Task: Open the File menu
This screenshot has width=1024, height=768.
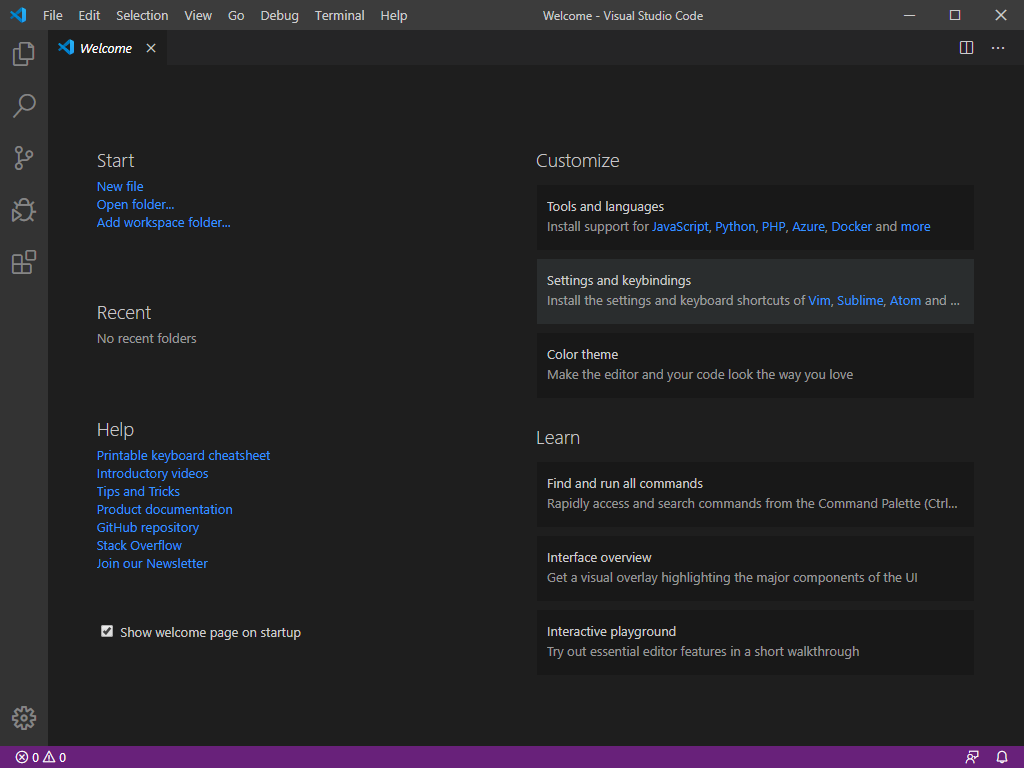Action: click(x=53, y=15)
